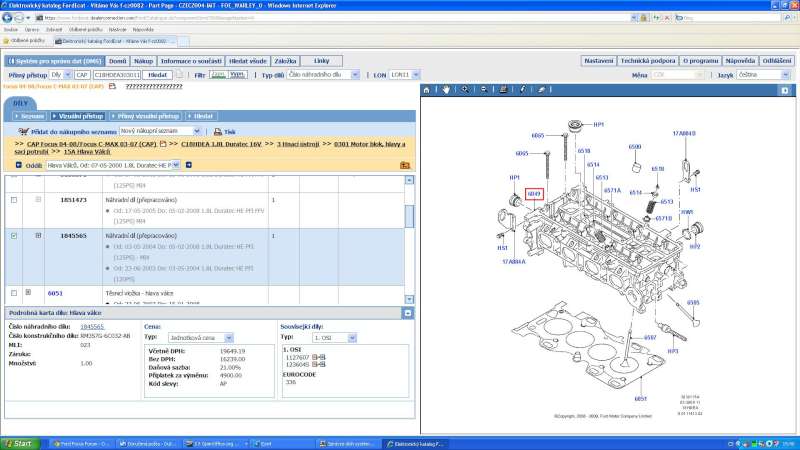
Task: Click the Windows Start button
Action: [x=20, y=443]
